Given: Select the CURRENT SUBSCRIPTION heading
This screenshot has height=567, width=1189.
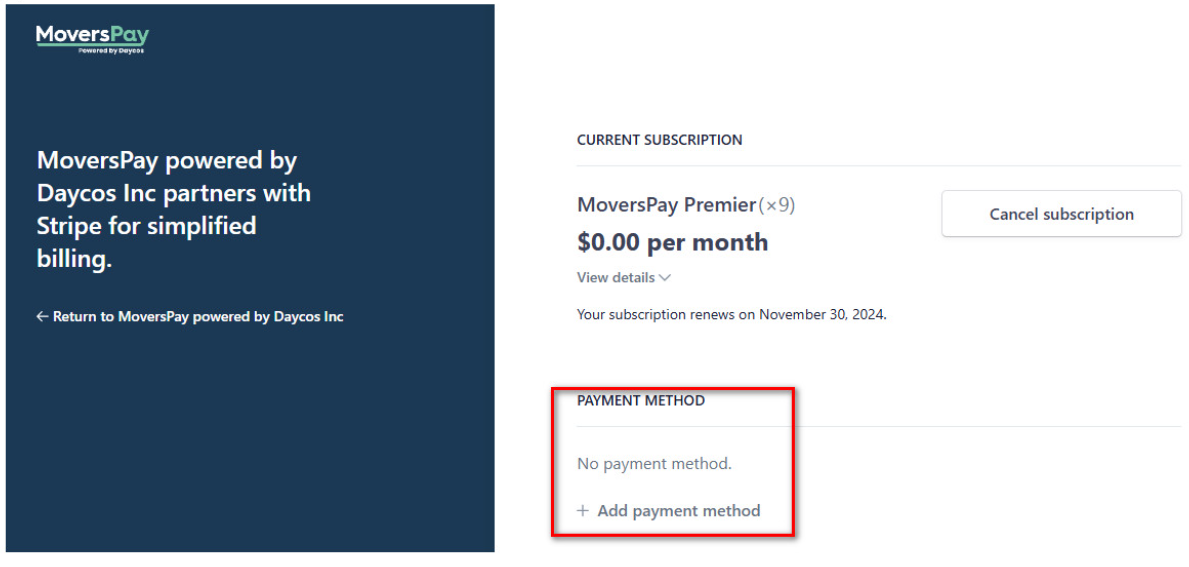Looking at the screenshot, I should pos(659,140).
